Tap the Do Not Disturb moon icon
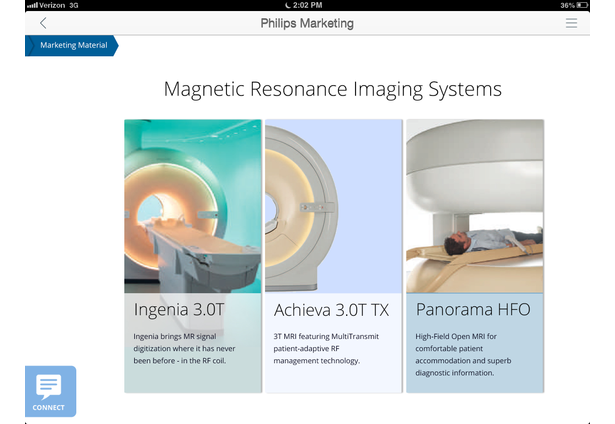This screenshot has width=615, height=424. coord(287,5)
